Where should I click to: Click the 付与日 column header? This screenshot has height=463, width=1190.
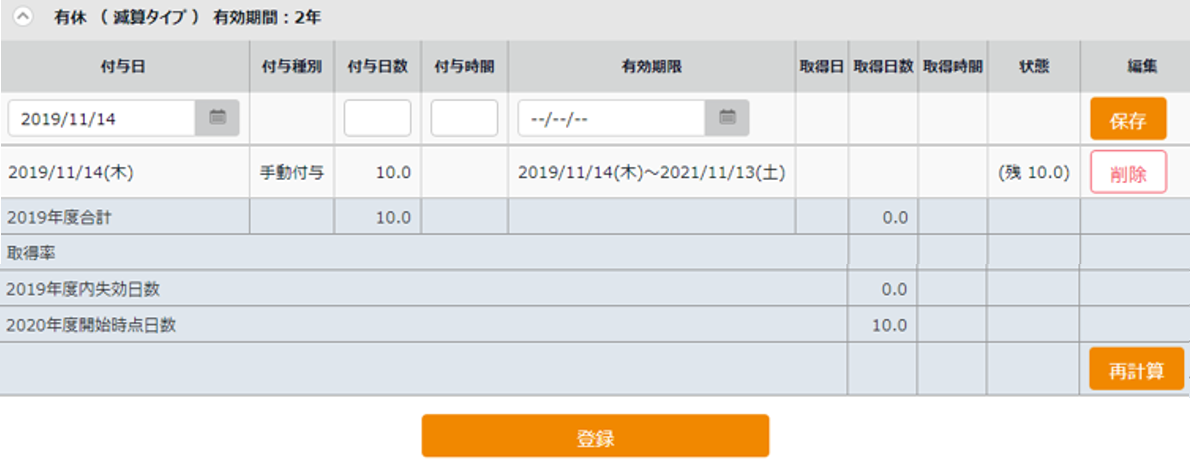pos(124,67)
